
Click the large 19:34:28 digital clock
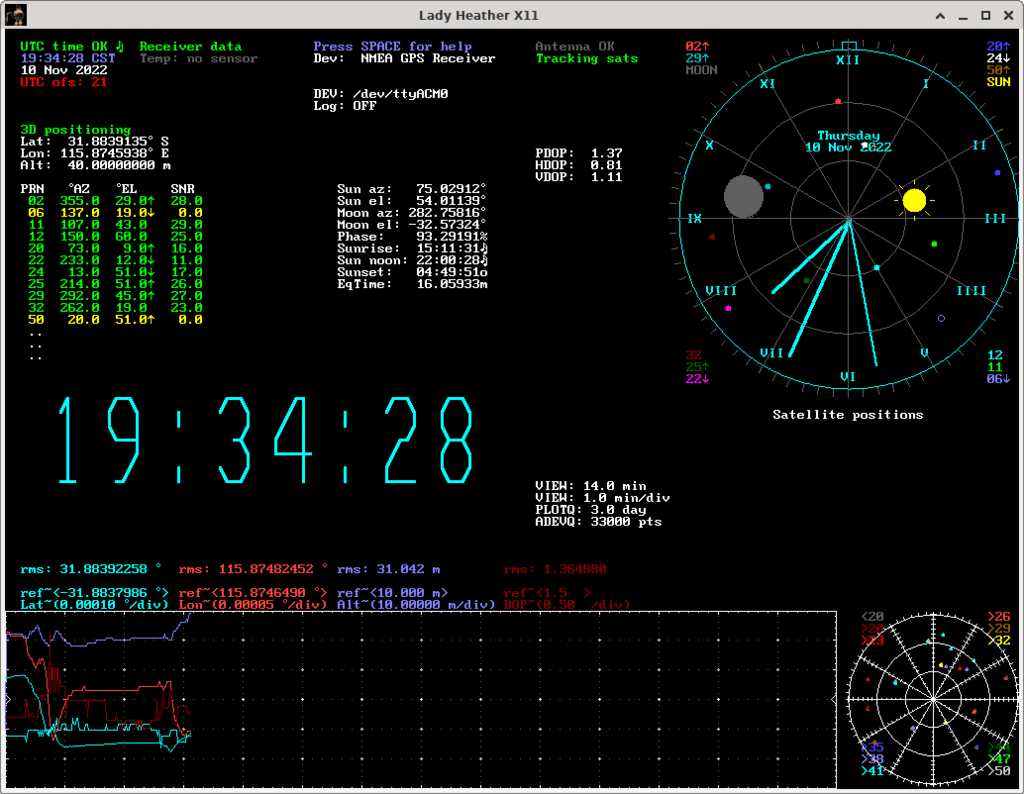265,441
